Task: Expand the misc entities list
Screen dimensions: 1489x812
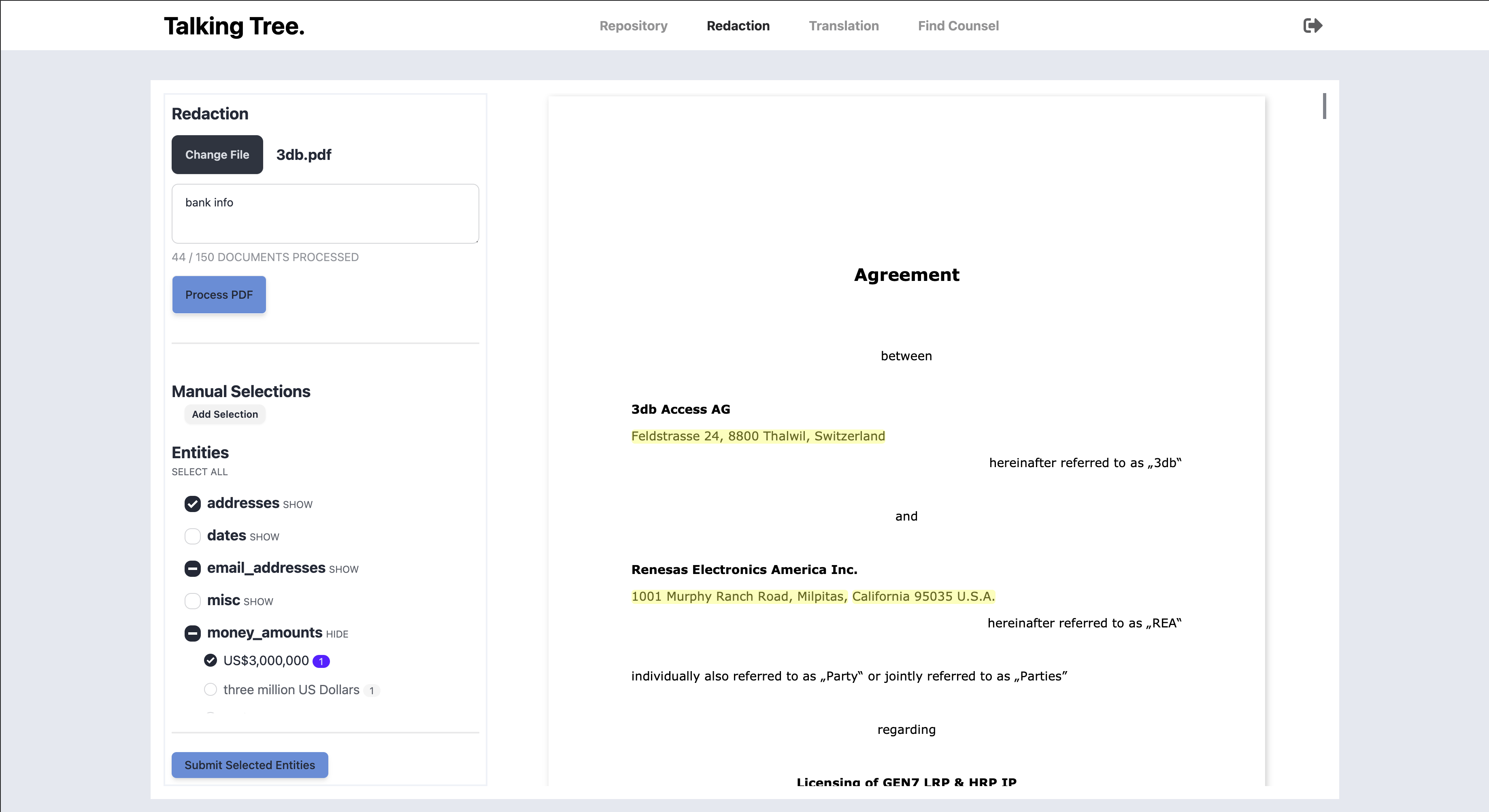Action: 258,602
